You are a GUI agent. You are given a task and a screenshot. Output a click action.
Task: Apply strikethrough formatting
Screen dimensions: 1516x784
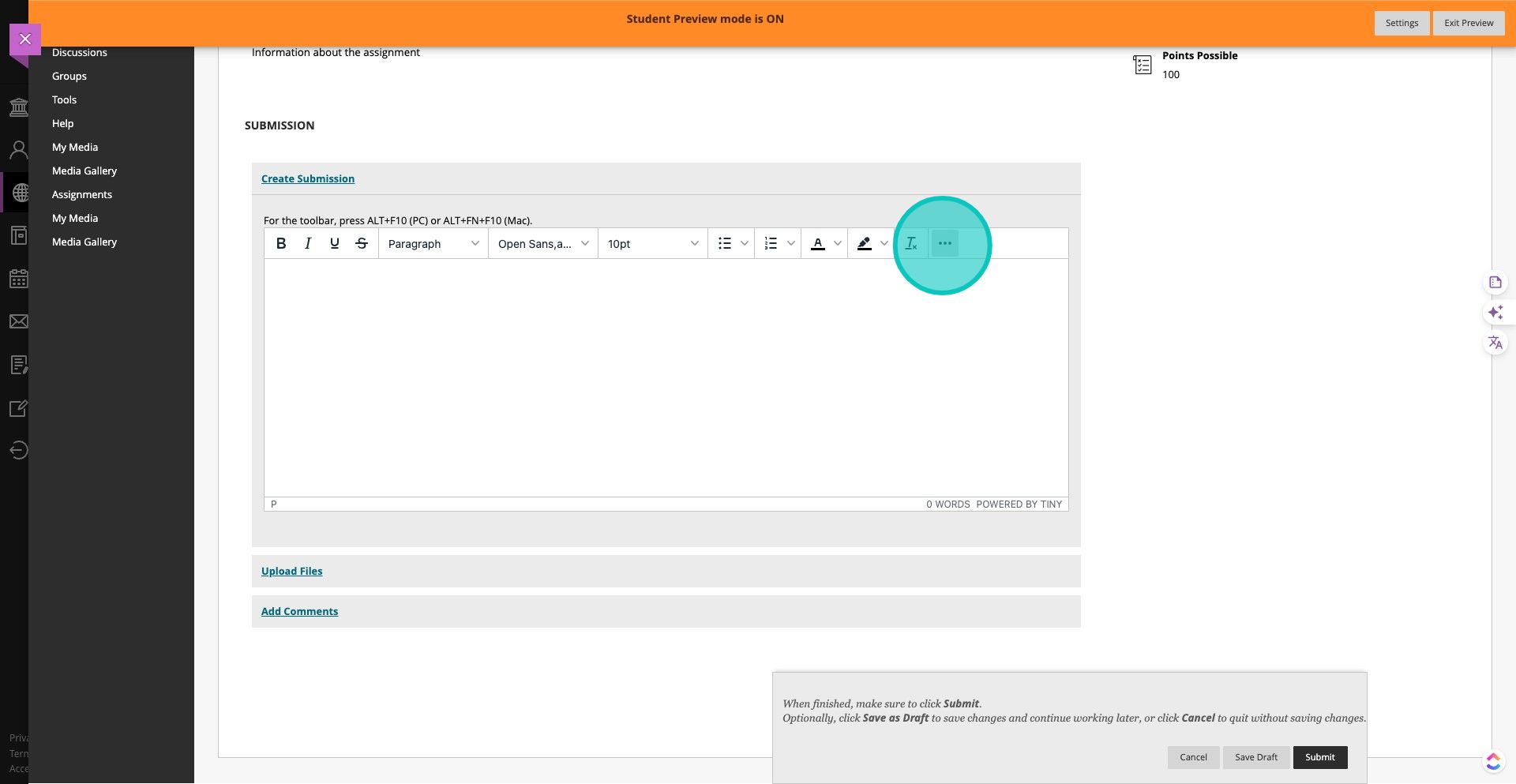[x=362, y=244]
